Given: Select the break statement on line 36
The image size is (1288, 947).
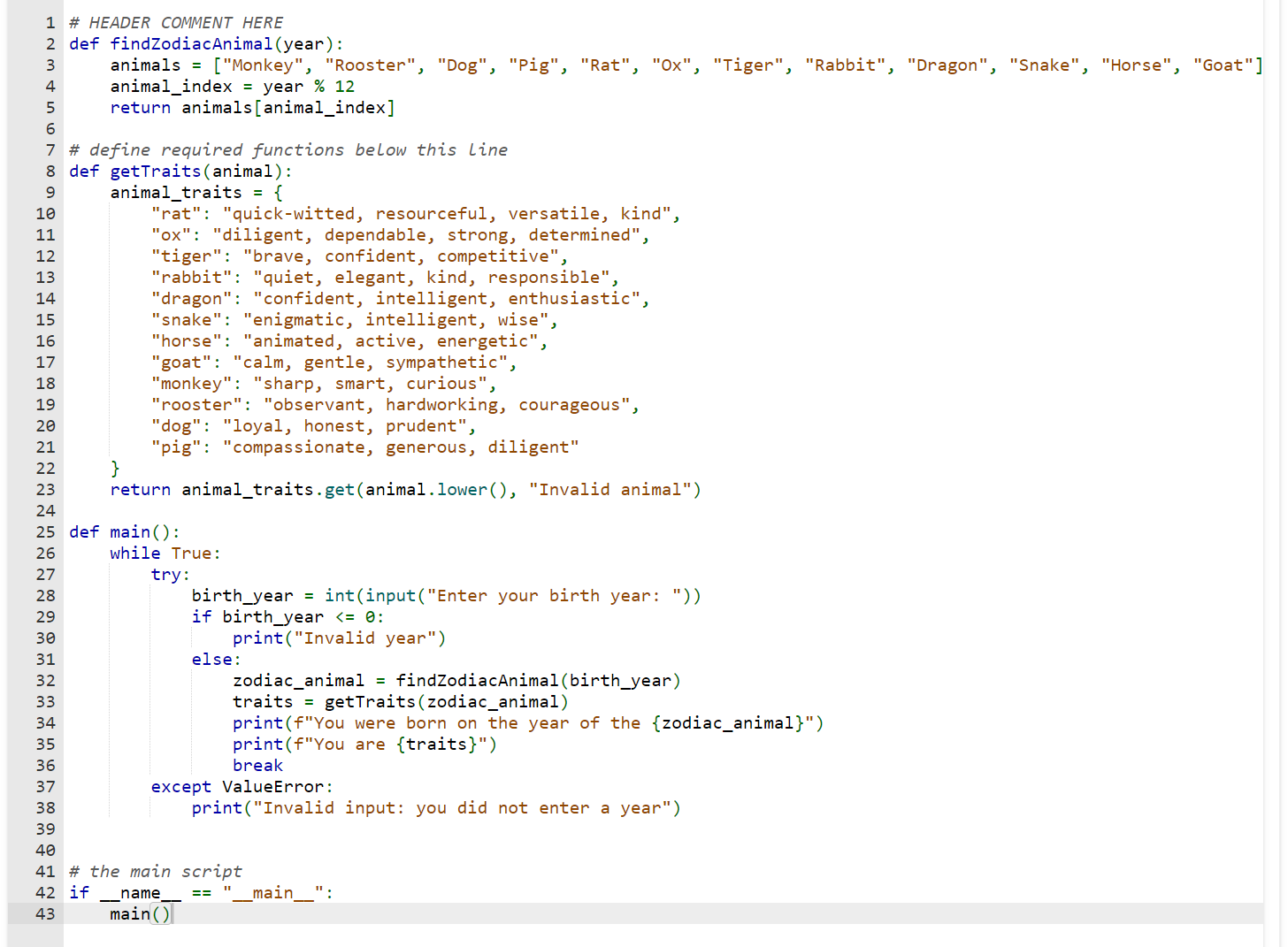Looking at the screenshot, I should pyautogui.click(x=257, y=765).
